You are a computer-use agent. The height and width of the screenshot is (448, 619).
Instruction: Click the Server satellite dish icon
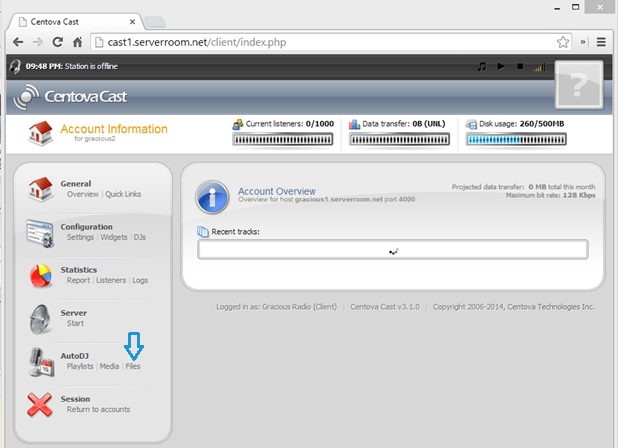click(x=40, y=319)
